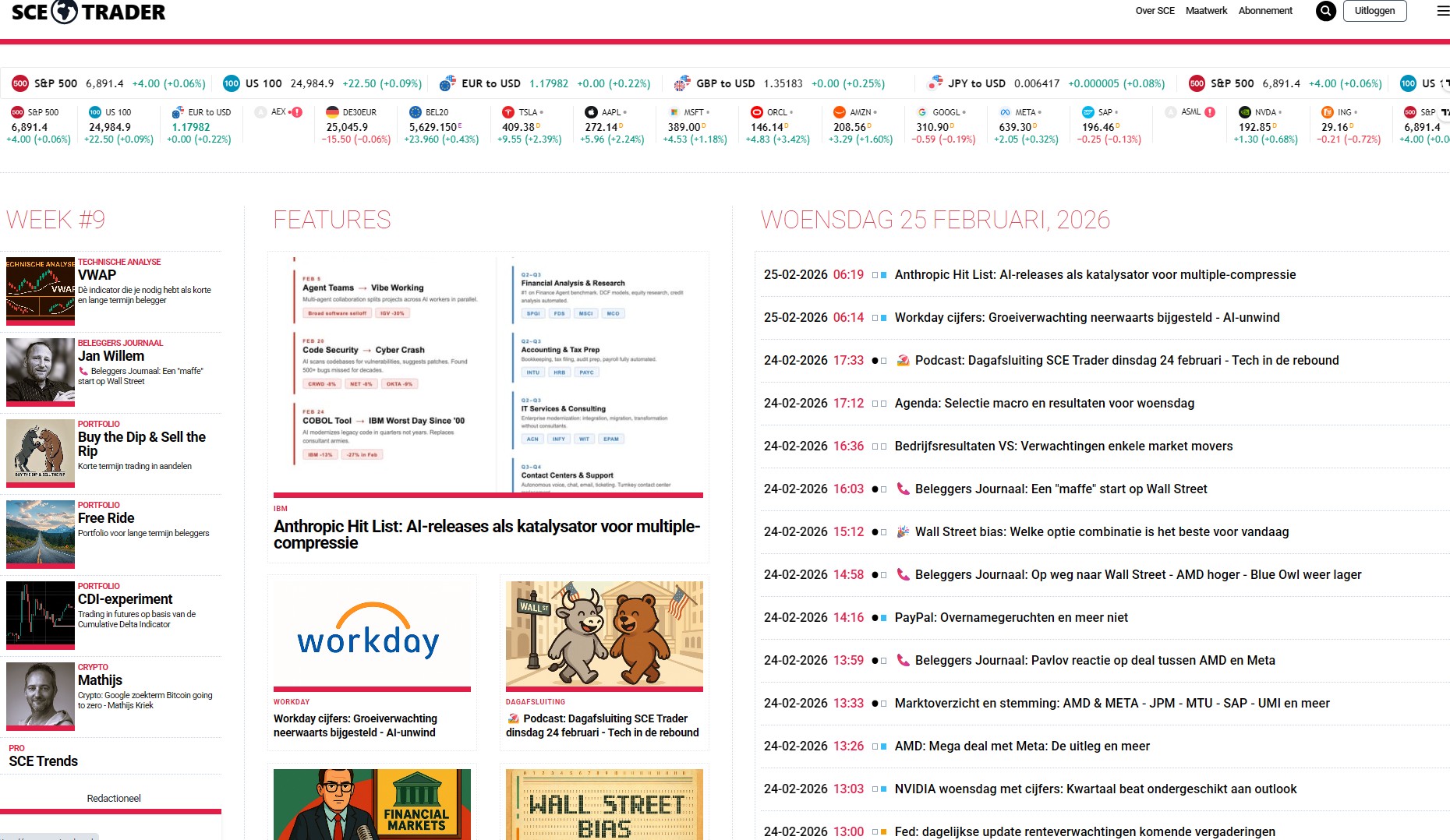Log out with the Uitloggen button
Image resolution: width=1450 pixels, height=840 pixels.
pyautogui.click(x=1374, y=11)
